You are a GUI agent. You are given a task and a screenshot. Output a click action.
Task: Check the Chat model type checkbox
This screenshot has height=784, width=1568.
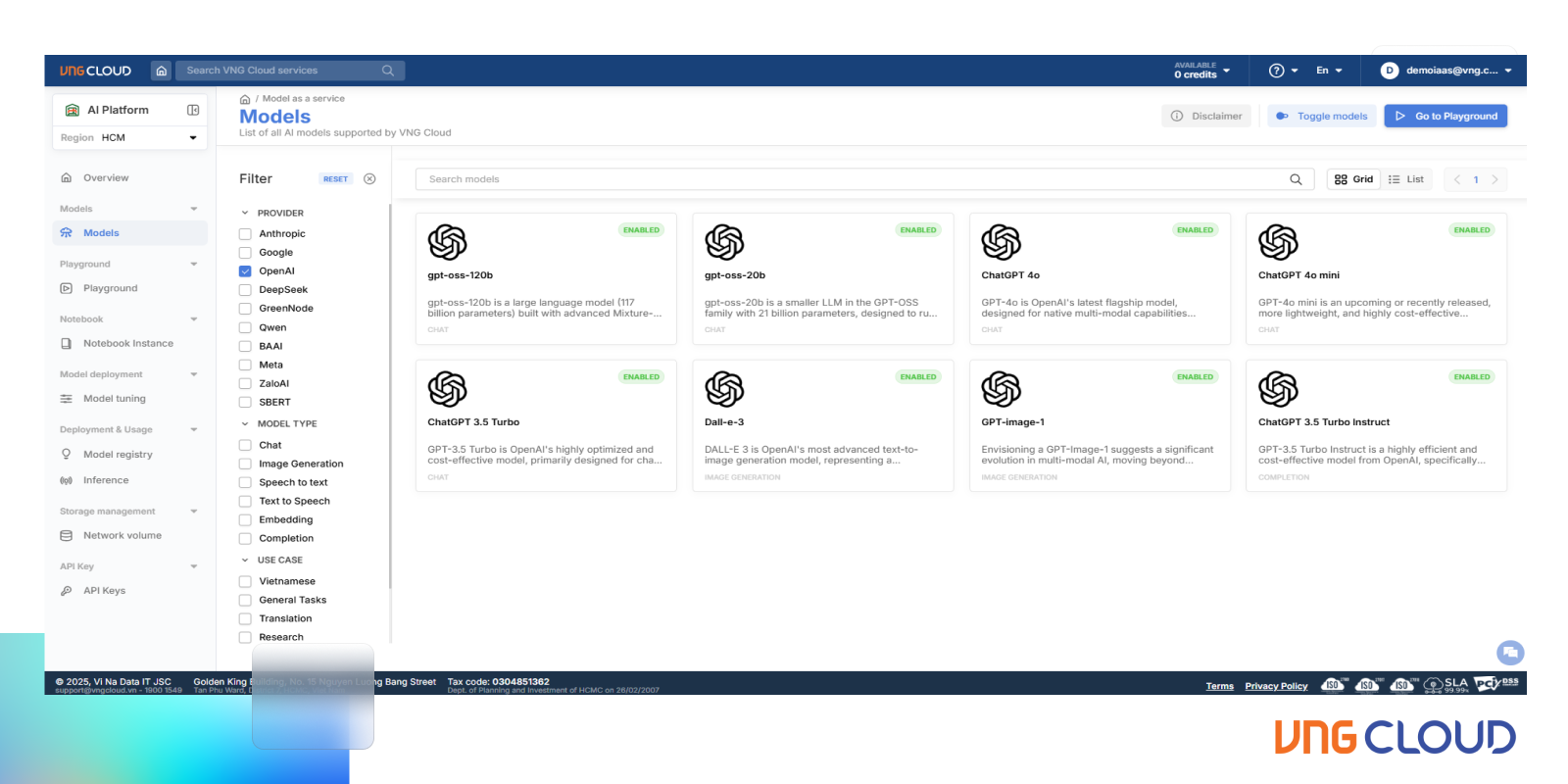pyautogui.click(x=245, y=446)
